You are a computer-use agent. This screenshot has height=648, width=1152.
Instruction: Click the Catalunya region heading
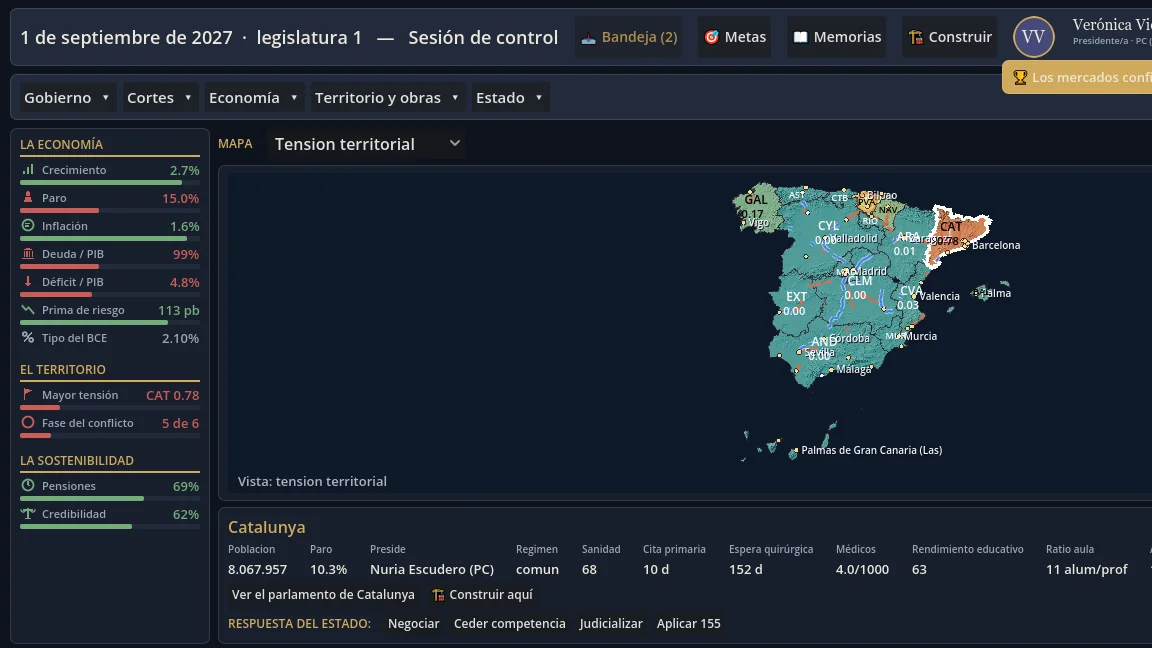point(267,527)
